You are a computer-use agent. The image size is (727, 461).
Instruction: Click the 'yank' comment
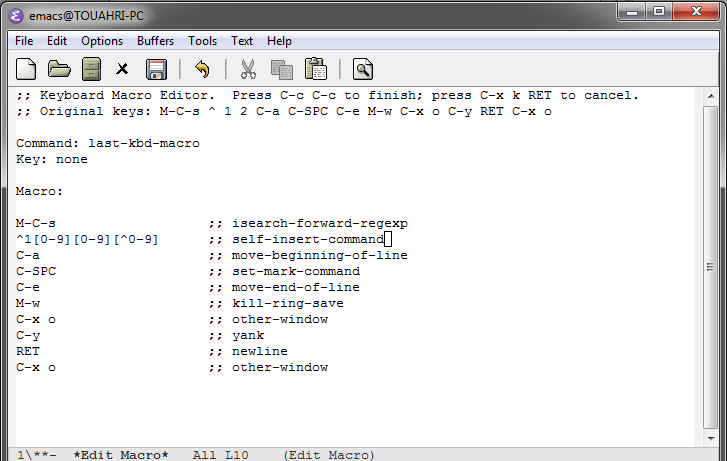tap(248, 336)
